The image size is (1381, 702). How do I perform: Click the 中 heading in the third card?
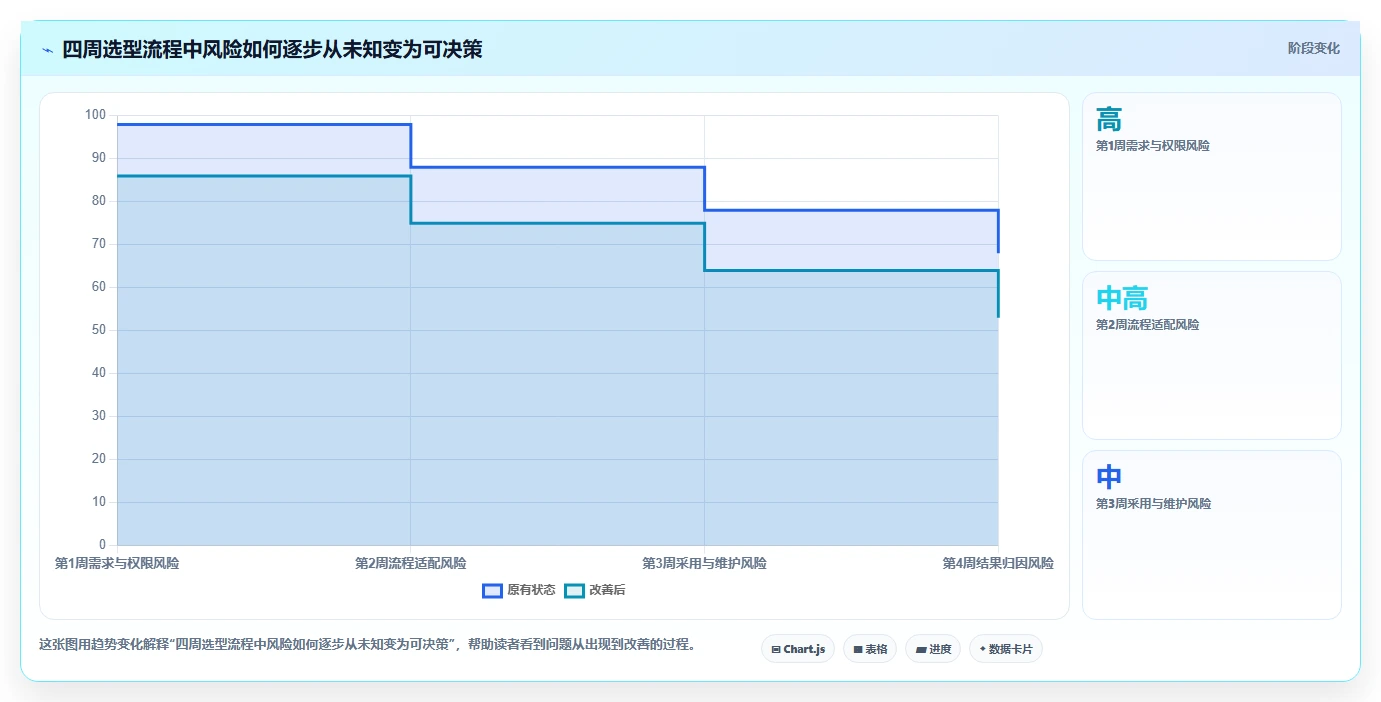tap(1109, 477)
